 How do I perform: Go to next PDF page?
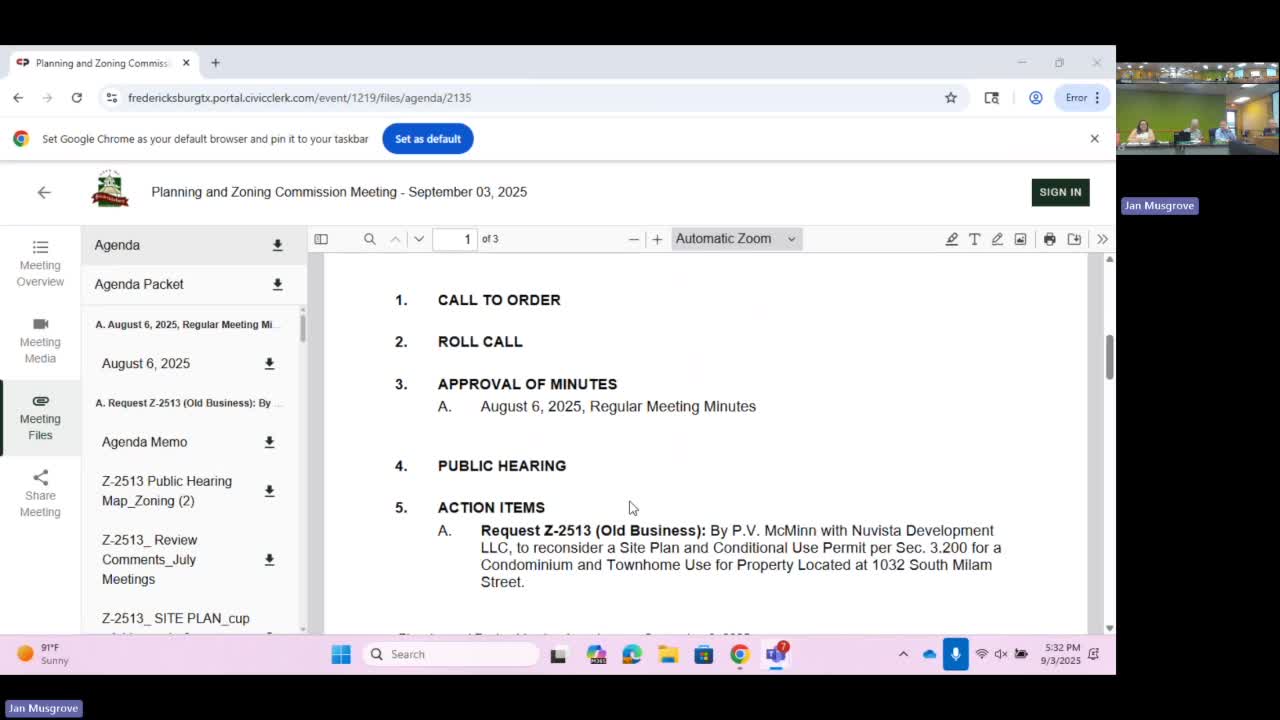pyautogui.click(x=419, y=239)
